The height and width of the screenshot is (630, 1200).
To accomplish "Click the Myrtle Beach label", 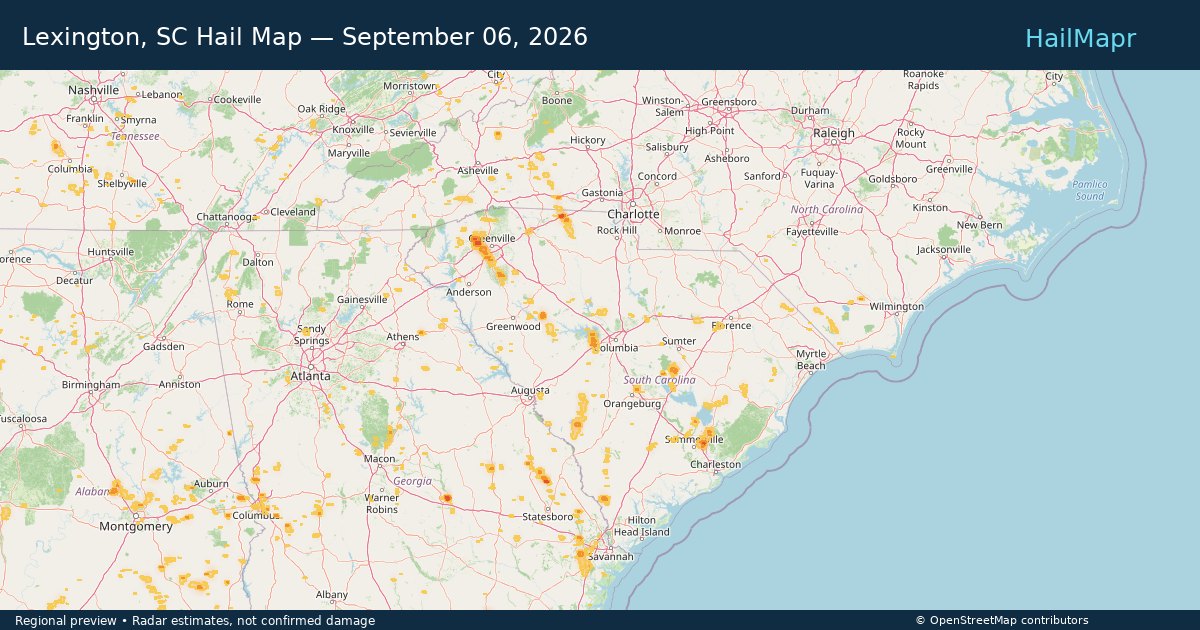I will coord(811,360).
